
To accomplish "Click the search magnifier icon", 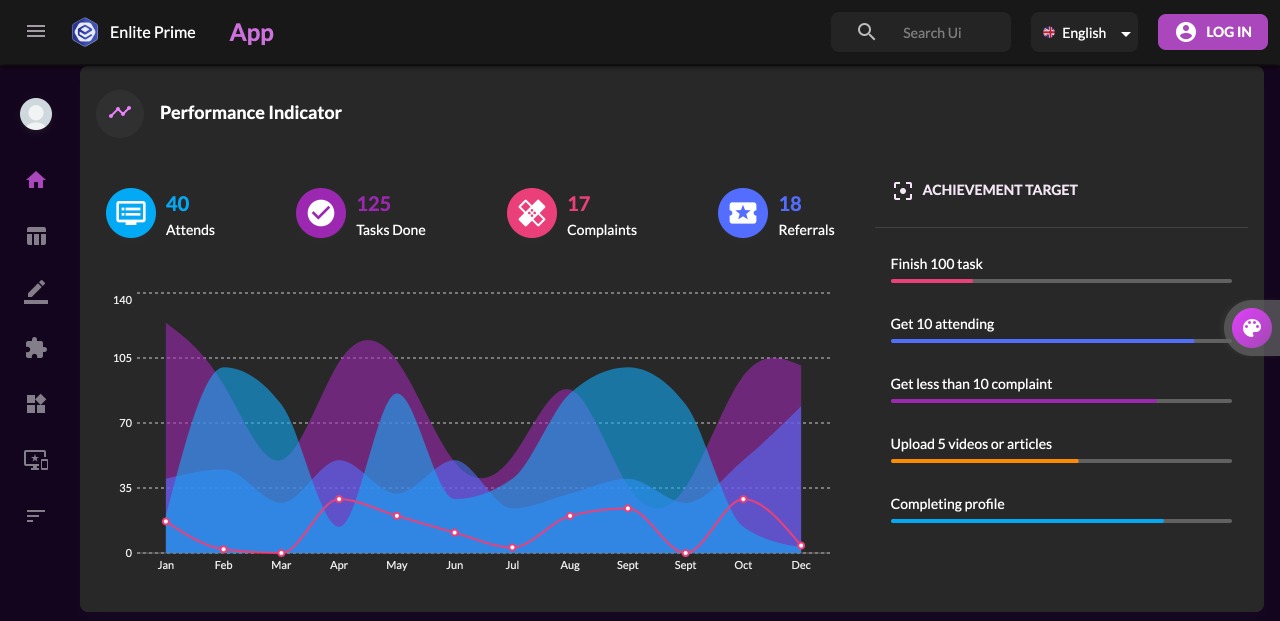I will point(867,32).
